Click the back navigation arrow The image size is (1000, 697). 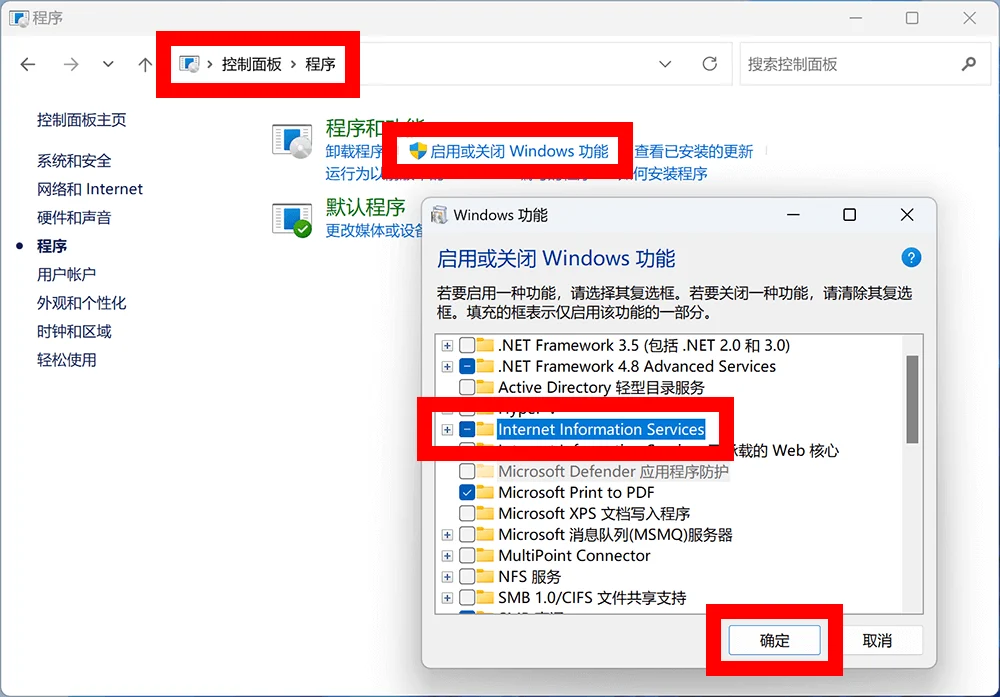tap(28, 64)
